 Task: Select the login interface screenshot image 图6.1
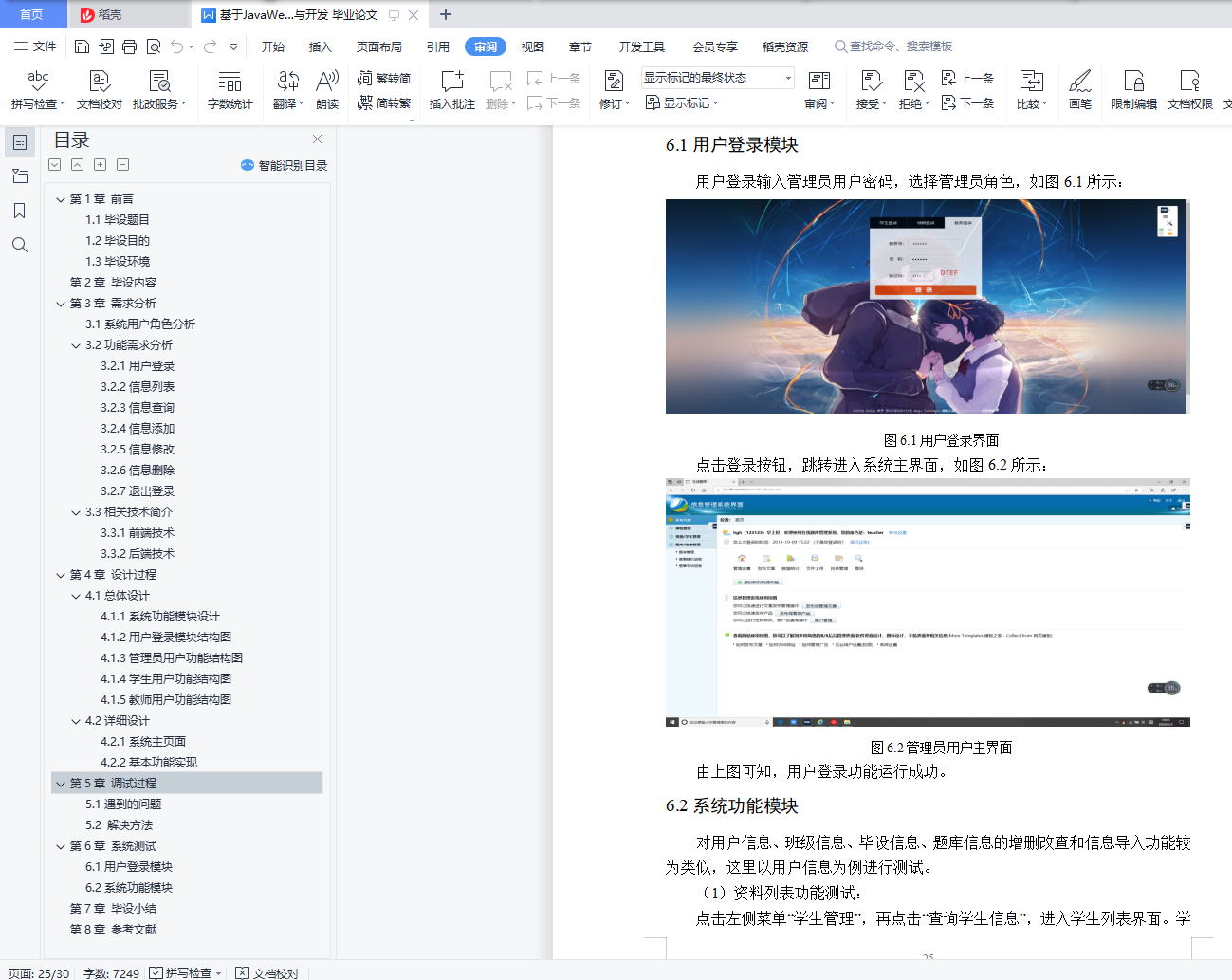[927, 306]
